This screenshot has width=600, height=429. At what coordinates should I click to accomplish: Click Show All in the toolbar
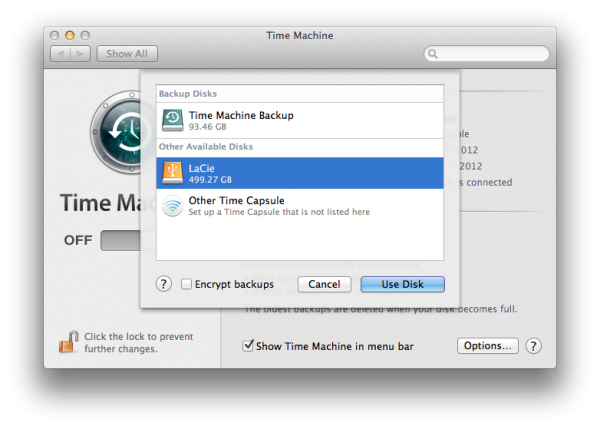click(127, 53)
